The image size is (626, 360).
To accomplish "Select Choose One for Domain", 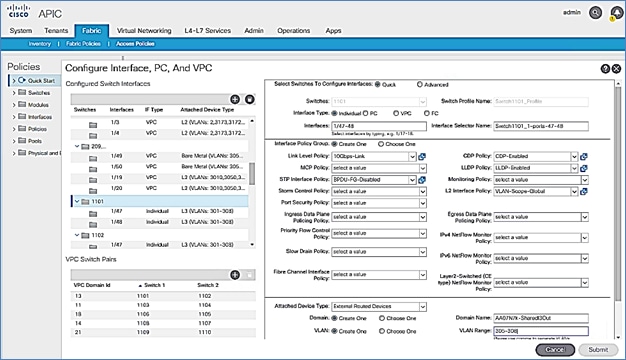I will click(382, 318).
